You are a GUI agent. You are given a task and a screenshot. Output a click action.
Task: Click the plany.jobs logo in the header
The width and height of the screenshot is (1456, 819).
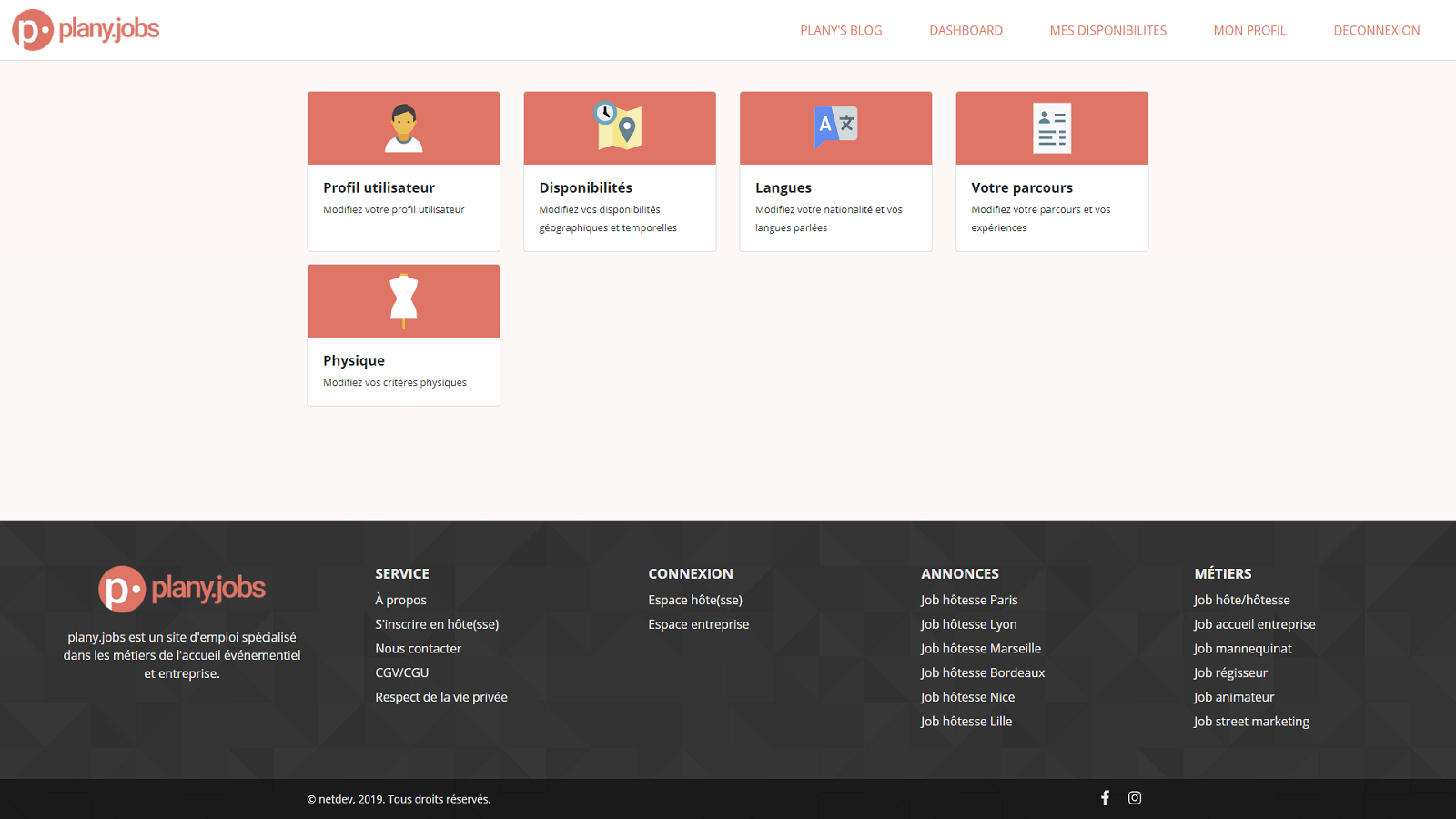pyautogui.click(x=85, y=28)
